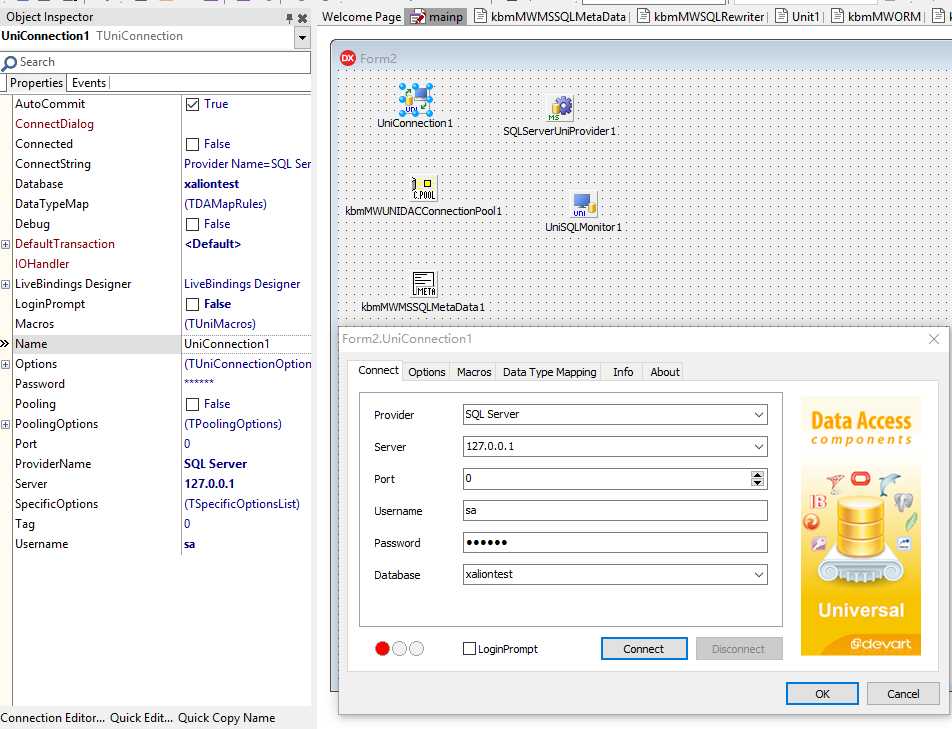Open the Options tab in connection dialog
Viewport: 952px width, 729px height.
(x=427, y=372)
